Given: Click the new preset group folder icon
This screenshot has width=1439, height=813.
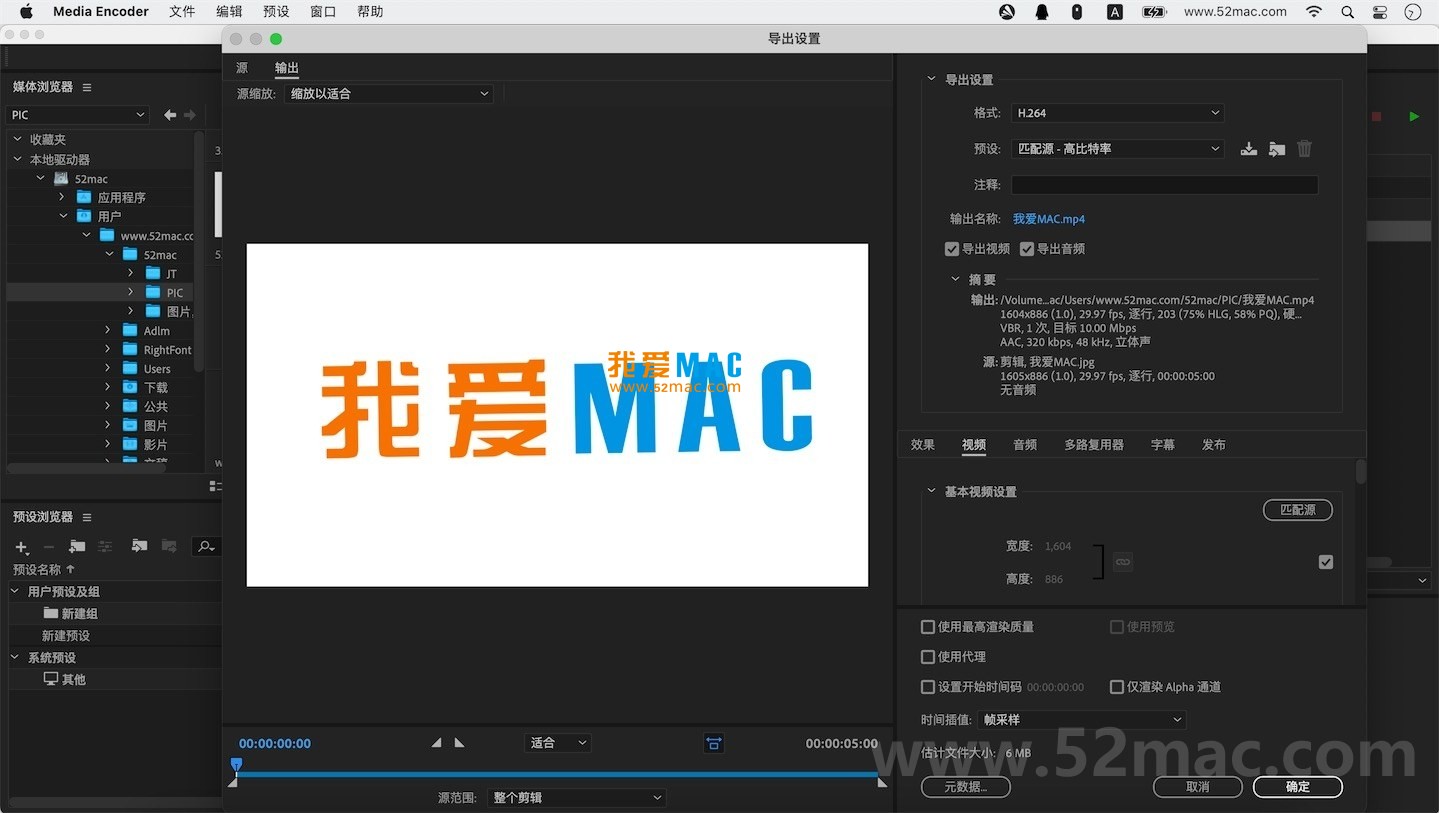Looking at the screenshot, I should (77, 546).
